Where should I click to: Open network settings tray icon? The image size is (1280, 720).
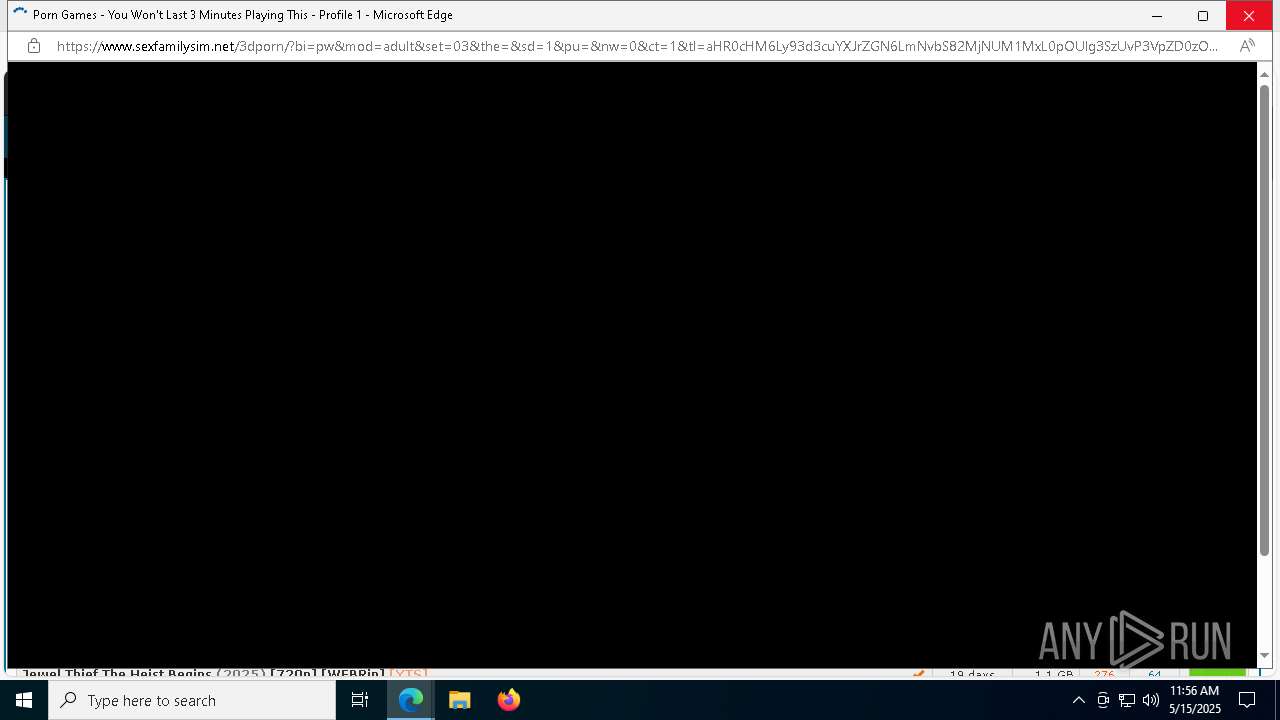(x=1127, y=700)
